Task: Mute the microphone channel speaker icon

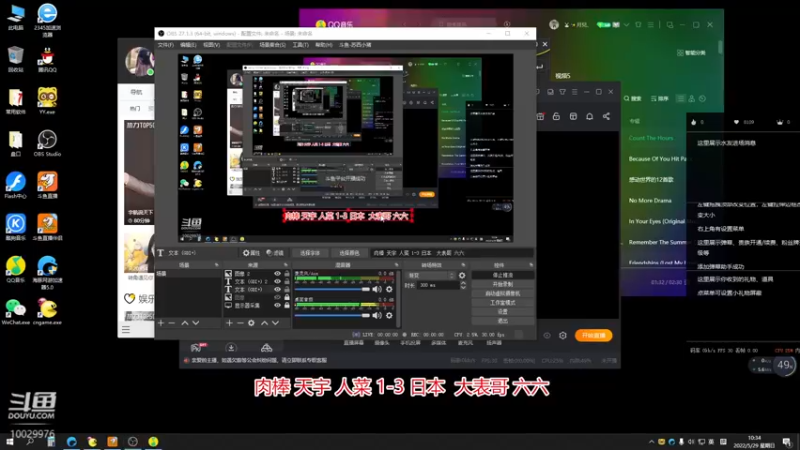Action: pos(377,289)
